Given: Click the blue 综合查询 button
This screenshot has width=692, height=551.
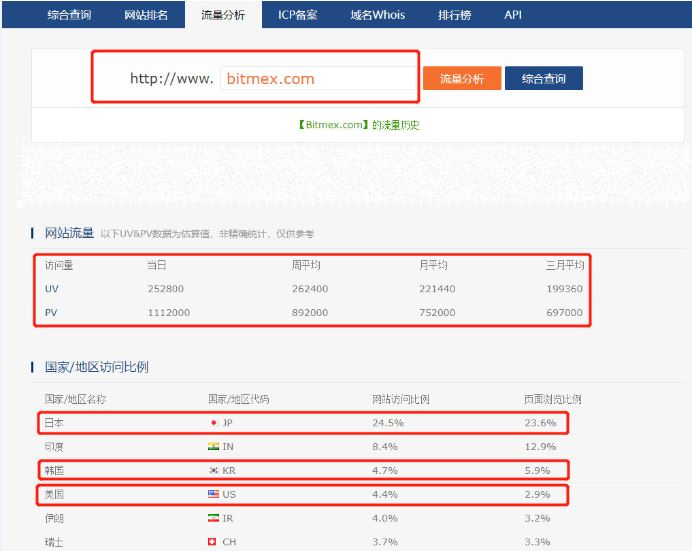Looking at the screenshot, I should [x=544, y=79].
